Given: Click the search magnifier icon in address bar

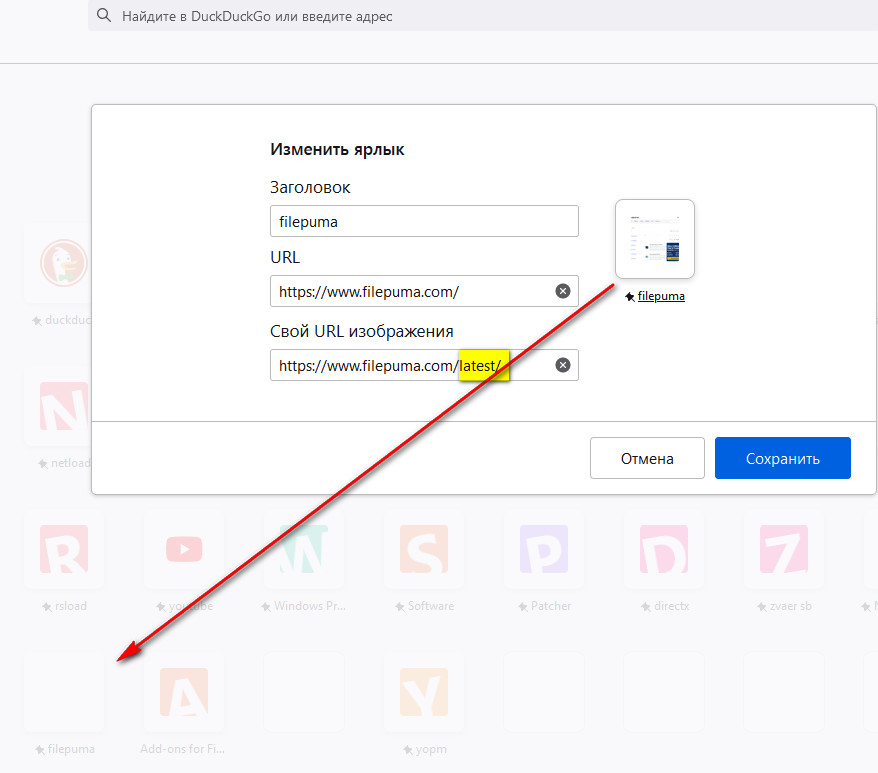Looking at the screenshot, I should [104, 16].
